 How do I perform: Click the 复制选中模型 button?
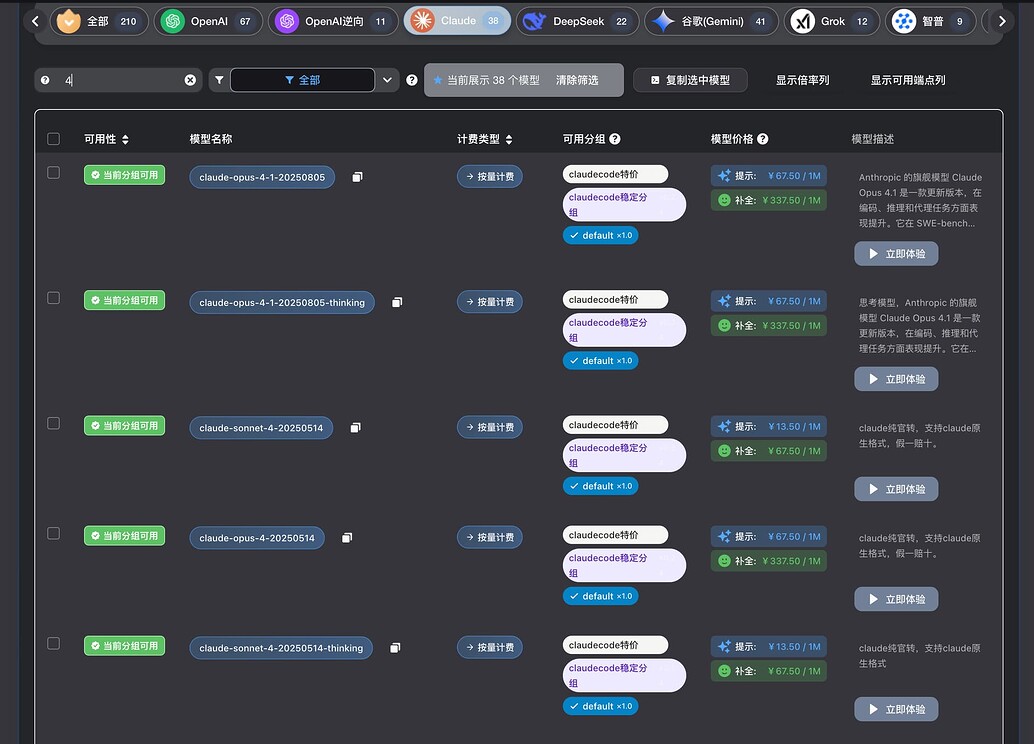point(690,80)
